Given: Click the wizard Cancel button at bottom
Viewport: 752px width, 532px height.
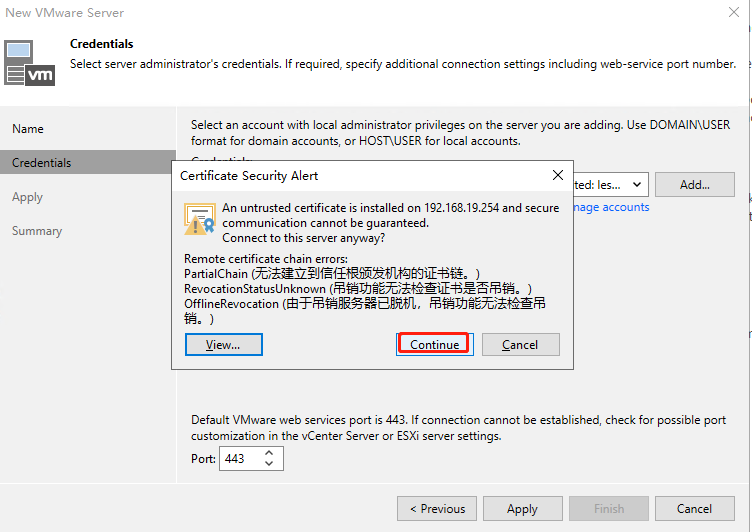Looking at the screenshot, I should pos(694,508).
